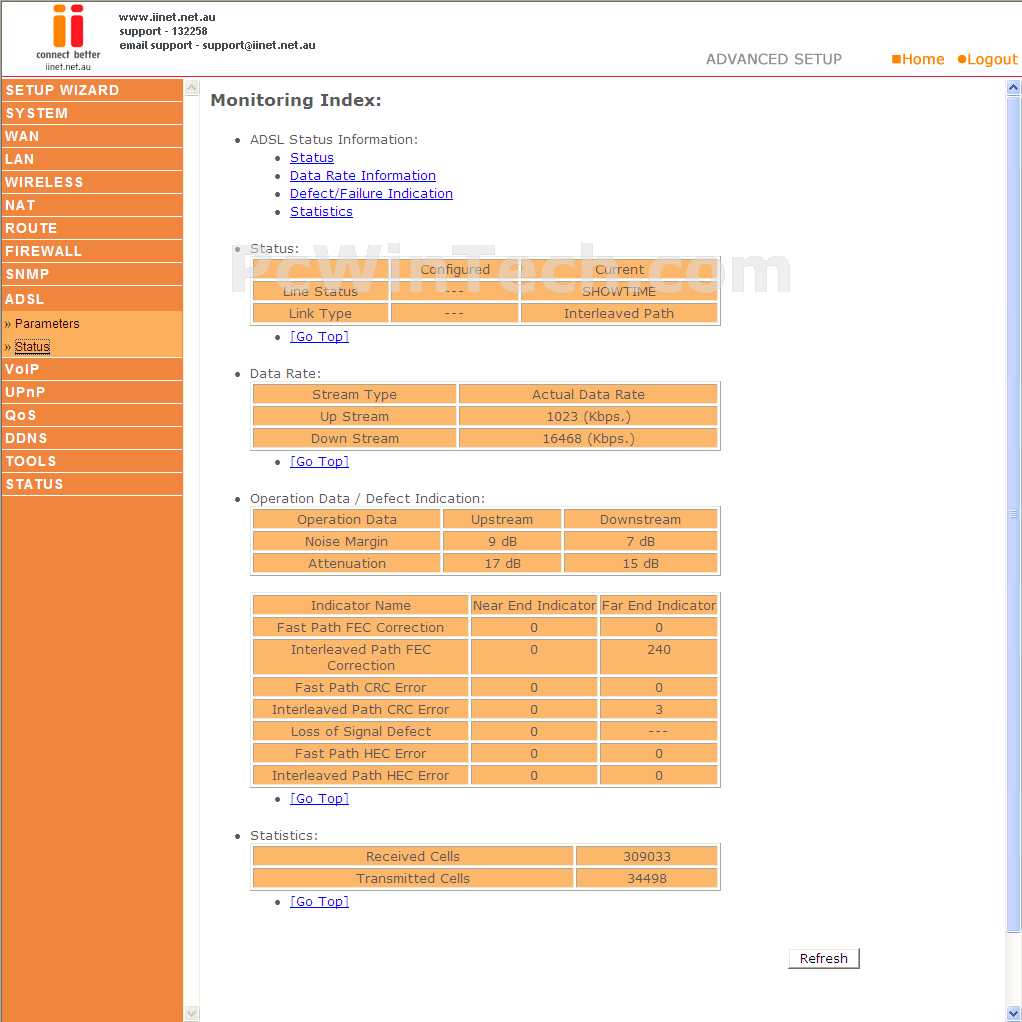Click Go Top under Indicator table
Screen dimensions: 1022x1022
click(x=319, y=798)
